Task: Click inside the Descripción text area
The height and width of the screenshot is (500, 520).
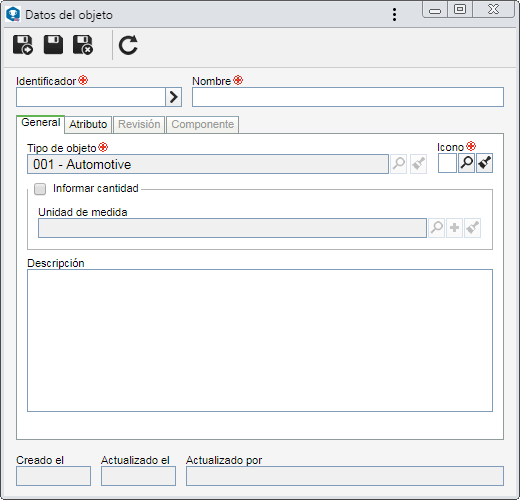Action: (x=260, y=340)
